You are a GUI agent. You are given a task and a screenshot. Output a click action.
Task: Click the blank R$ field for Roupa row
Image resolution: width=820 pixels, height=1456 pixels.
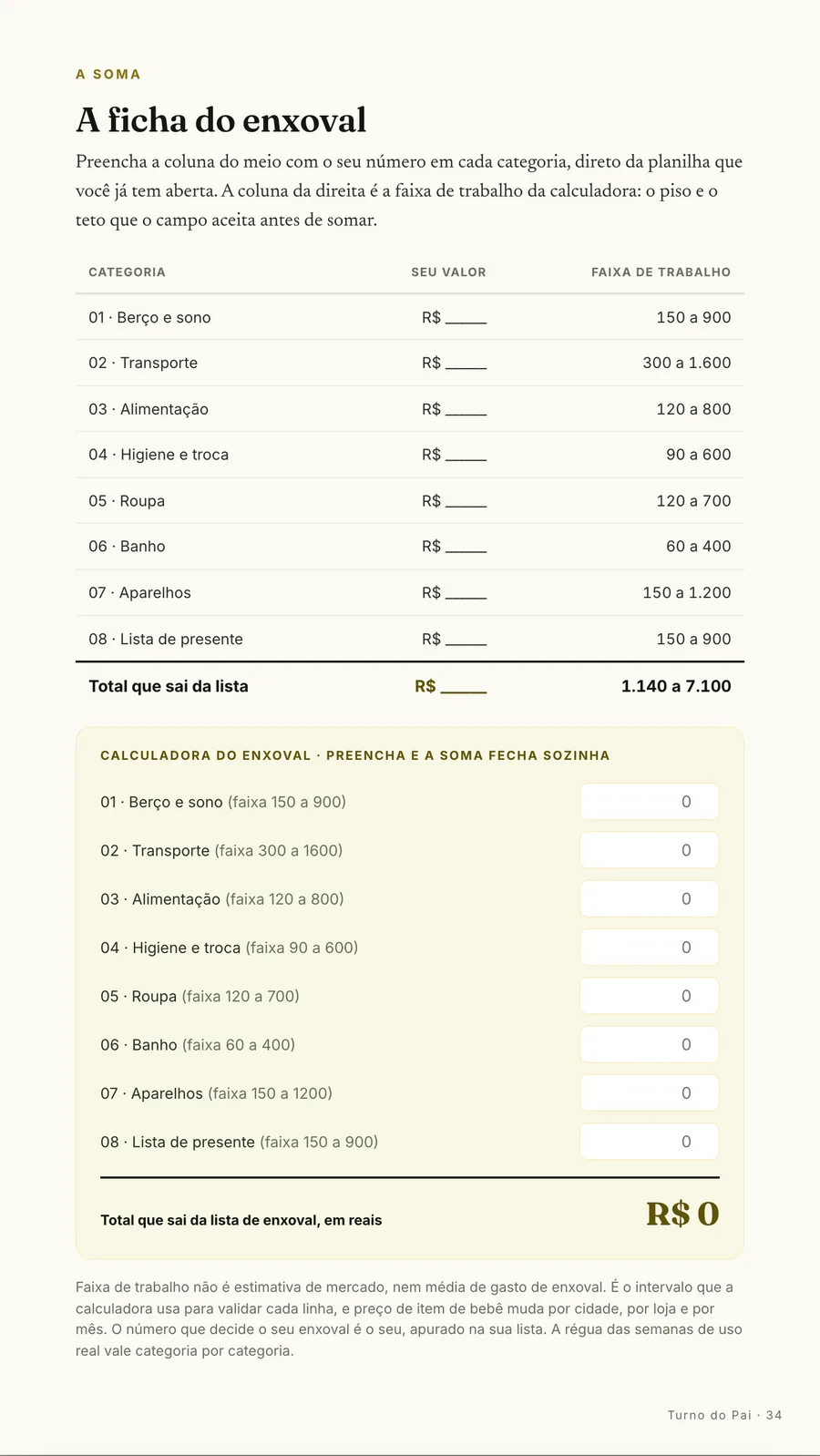click(454, 501)
